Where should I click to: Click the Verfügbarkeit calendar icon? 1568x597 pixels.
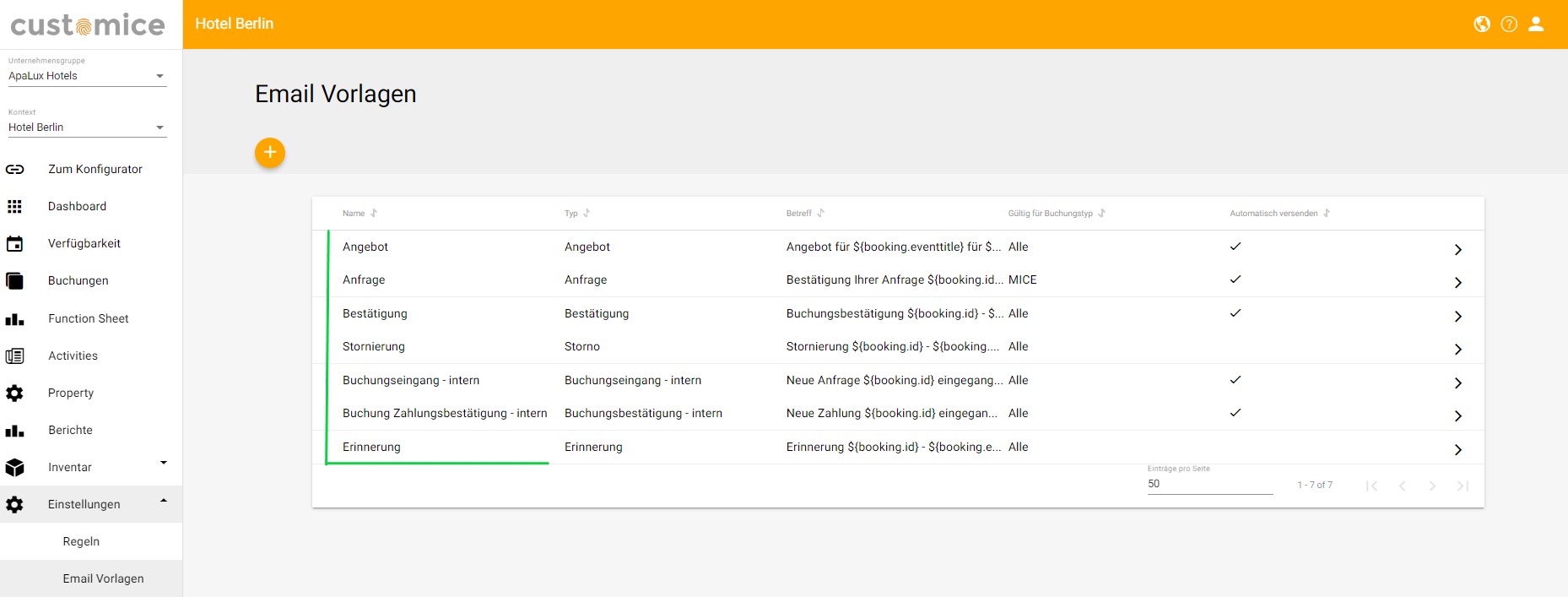coord(14,244)
